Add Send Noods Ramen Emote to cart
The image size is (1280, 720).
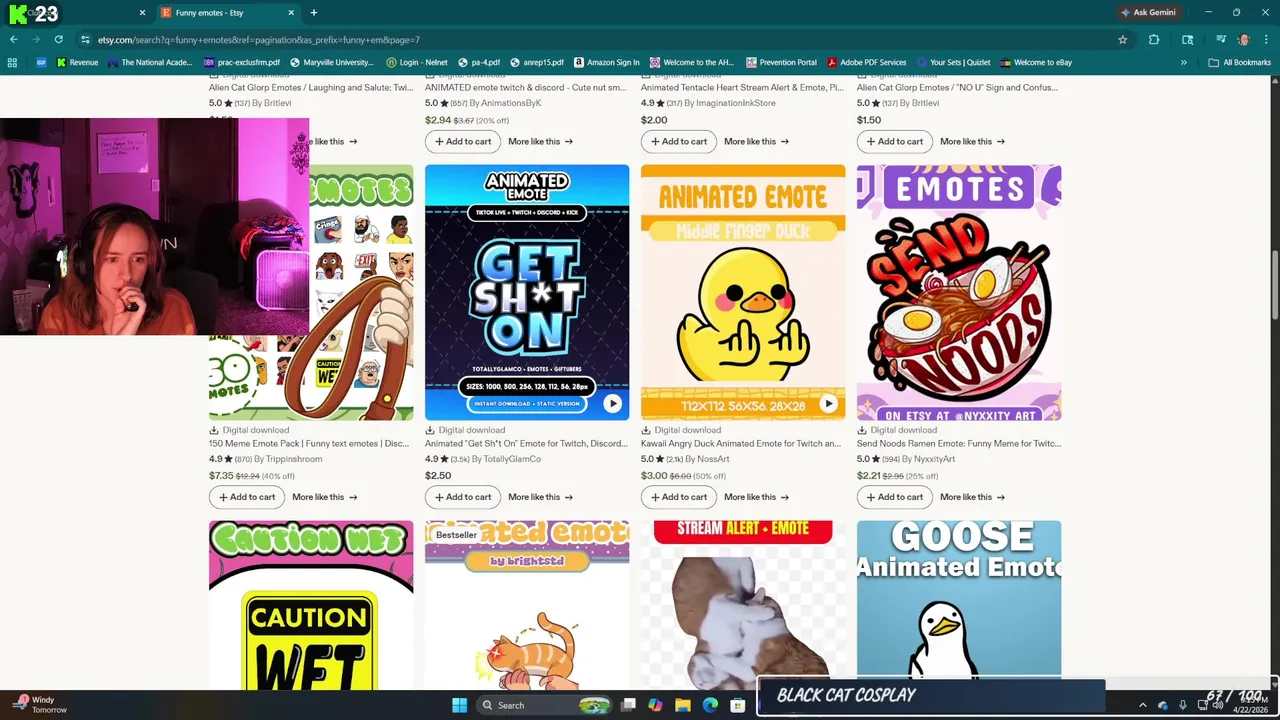[894, 497]
